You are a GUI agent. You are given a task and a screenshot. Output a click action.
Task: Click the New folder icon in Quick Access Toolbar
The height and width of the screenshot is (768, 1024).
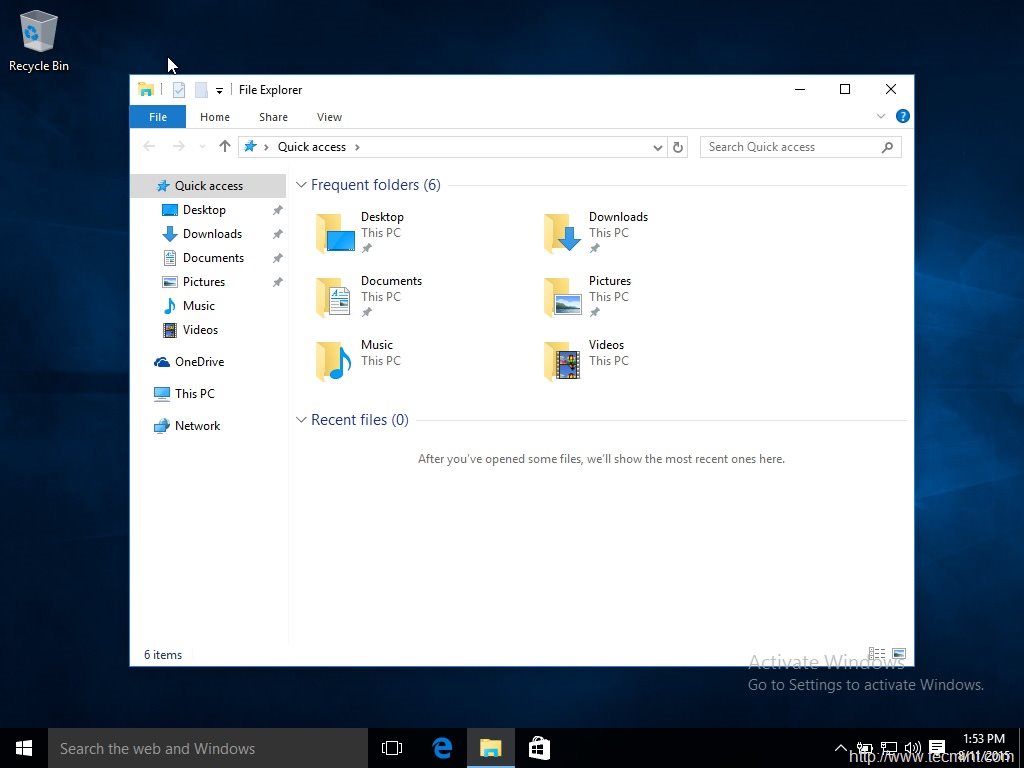201,90
